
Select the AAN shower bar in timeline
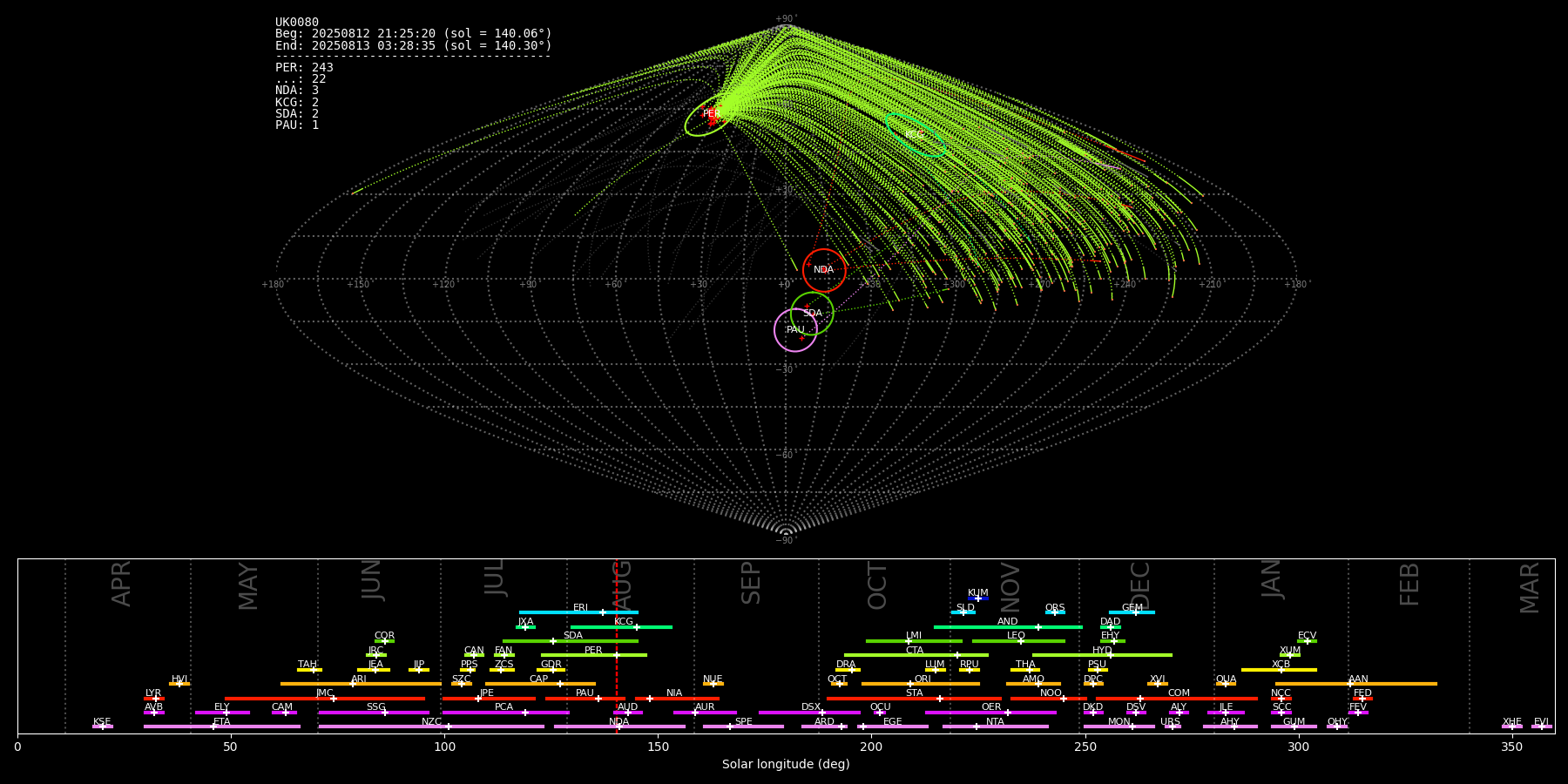(x=1356, y=684)
